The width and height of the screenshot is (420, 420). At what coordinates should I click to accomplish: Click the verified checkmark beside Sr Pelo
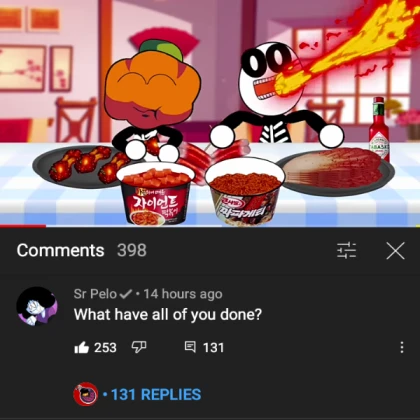click(126, 294)
